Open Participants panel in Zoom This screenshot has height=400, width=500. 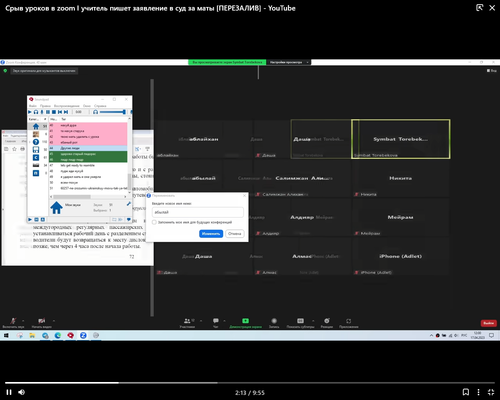point(187,322)
